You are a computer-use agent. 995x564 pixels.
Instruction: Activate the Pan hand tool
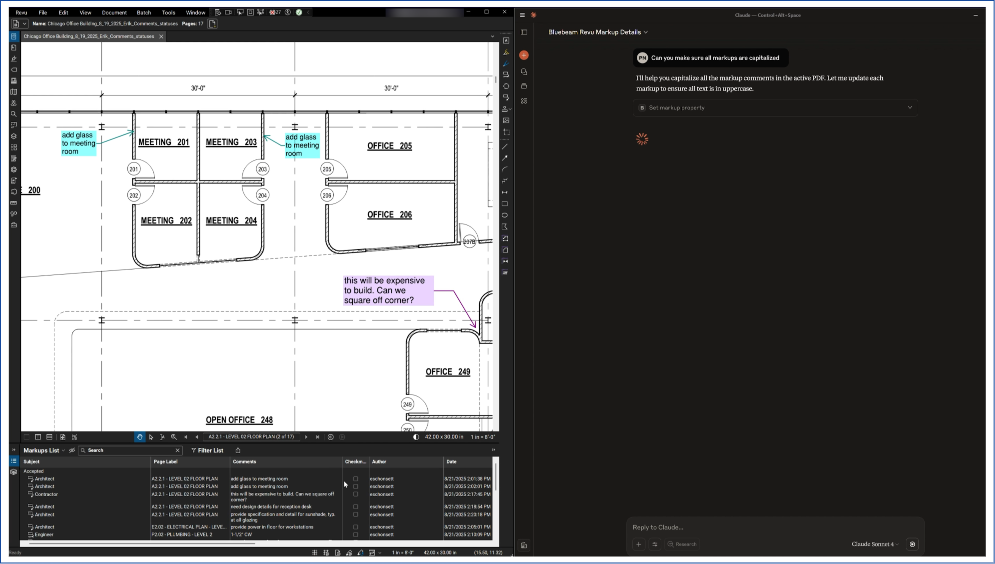point(139,436)
